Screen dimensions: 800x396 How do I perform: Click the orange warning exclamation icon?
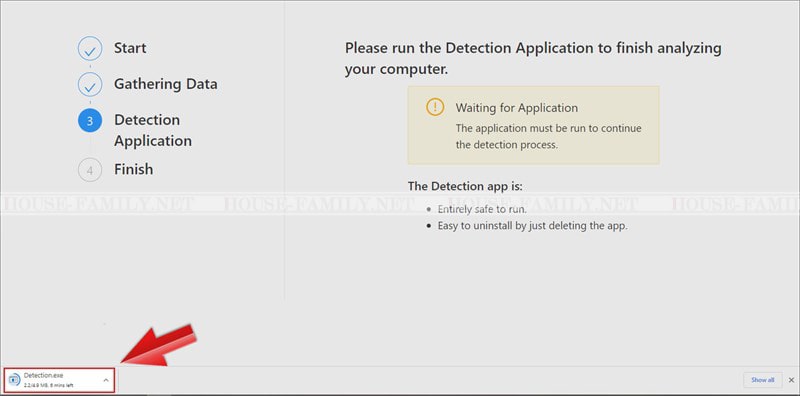(435, 107)
